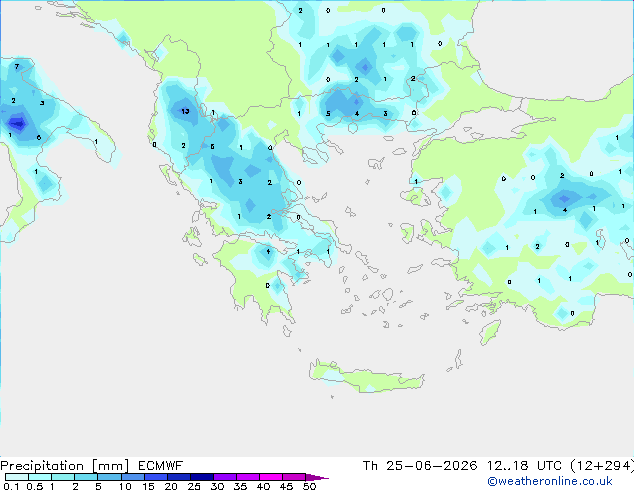Open the weatheronline.co.uk link text
The height and width of the screenshot is (490, 634).
pos(550,481)
